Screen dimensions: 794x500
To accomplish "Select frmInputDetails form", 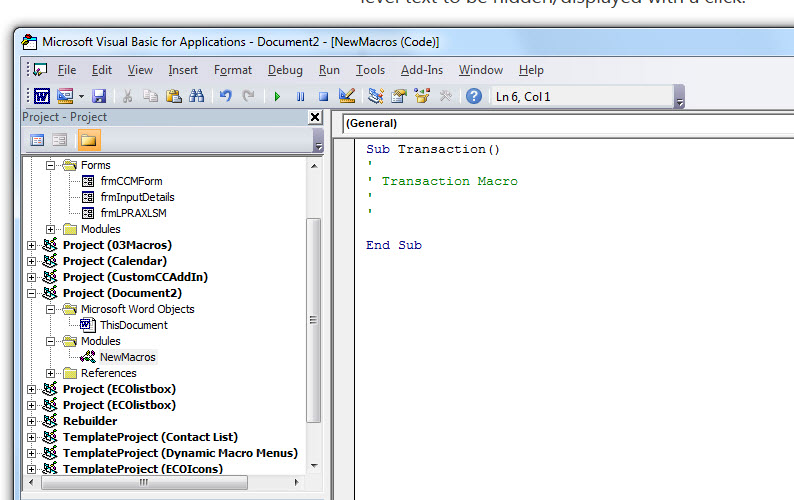I will click(x=137, y=197).
